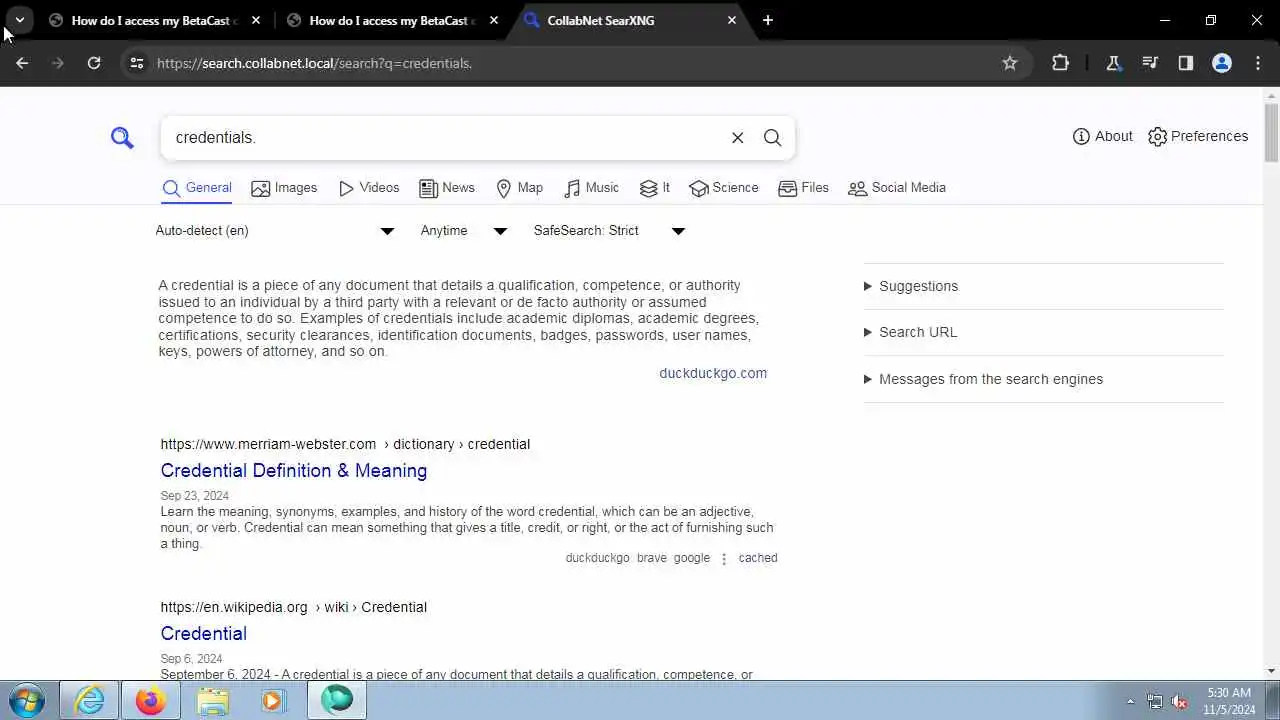Click the browser address bar URL

pyautogui.click(x=314, y=63)
